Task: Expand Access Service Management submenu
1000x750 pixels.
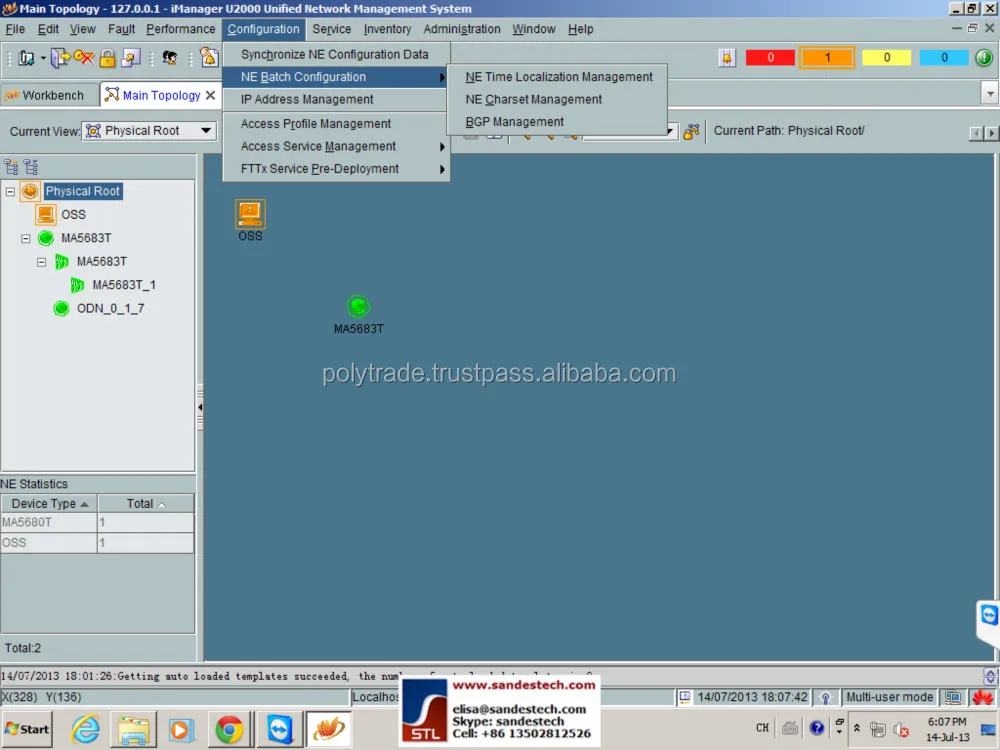Action: [x=335, y=147]
